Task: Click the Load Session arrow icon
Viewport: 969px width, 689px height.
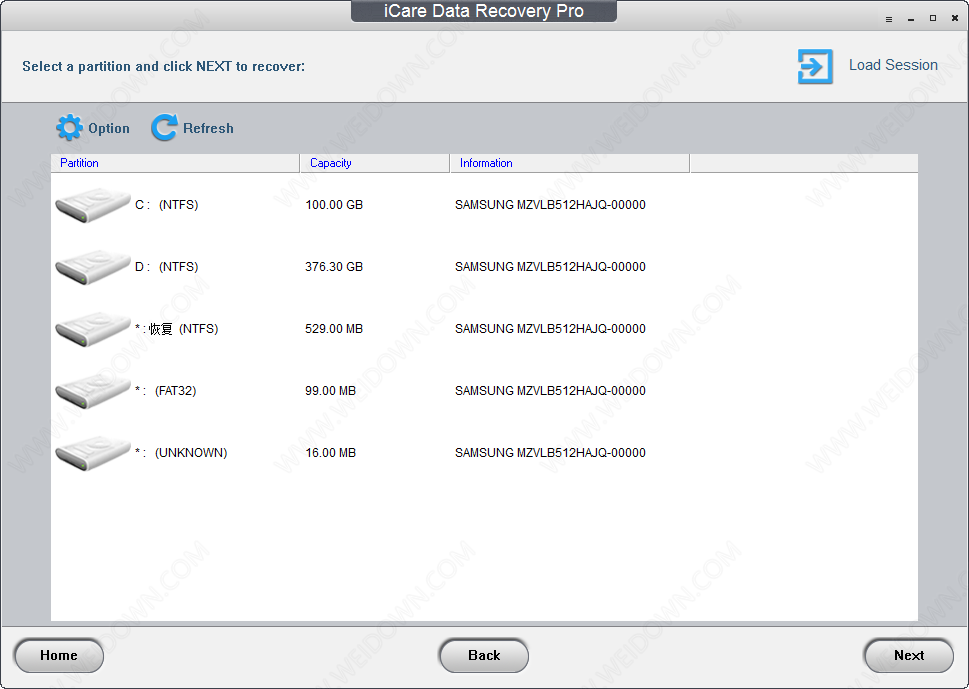Action: (x=815, y=66)
